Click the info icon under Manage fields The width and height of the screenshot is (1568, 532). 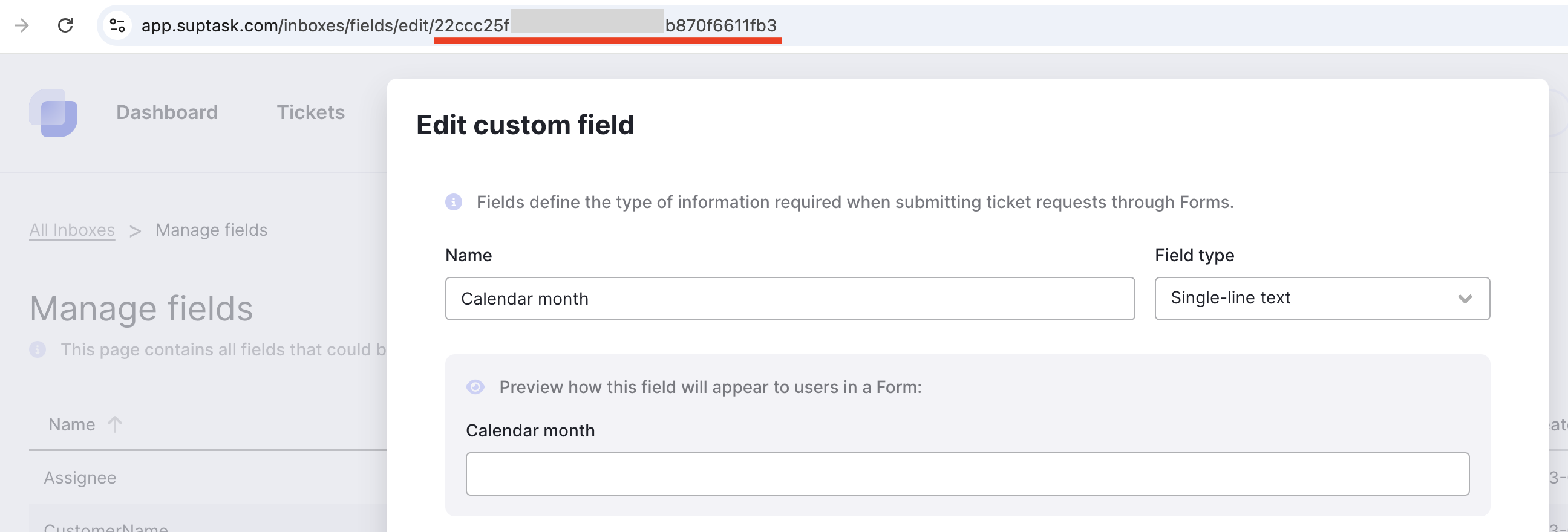point(38,349)
